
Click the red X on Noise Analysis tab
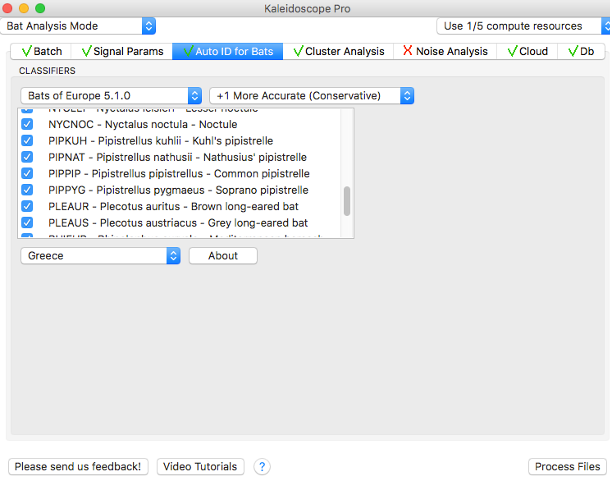point(407,51)
